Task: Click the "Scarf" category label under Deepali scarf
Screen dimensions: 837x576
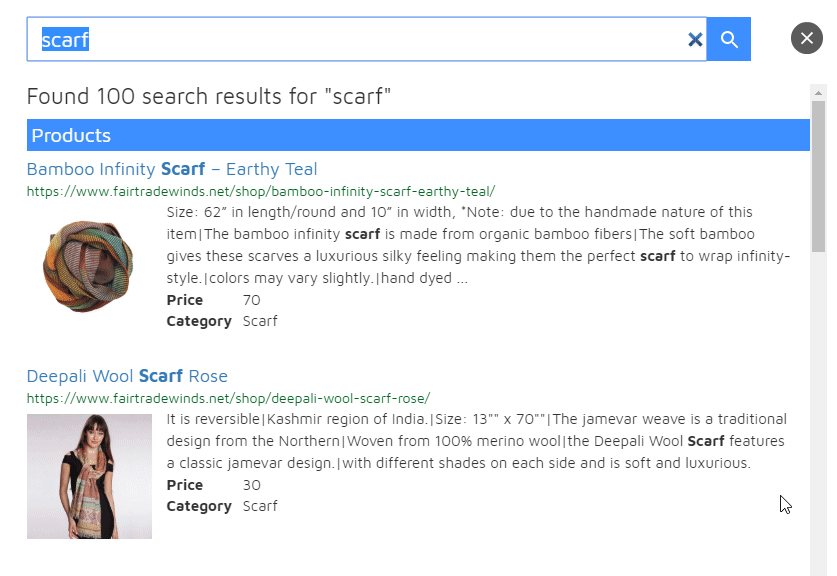Action: tap(259, 506)
